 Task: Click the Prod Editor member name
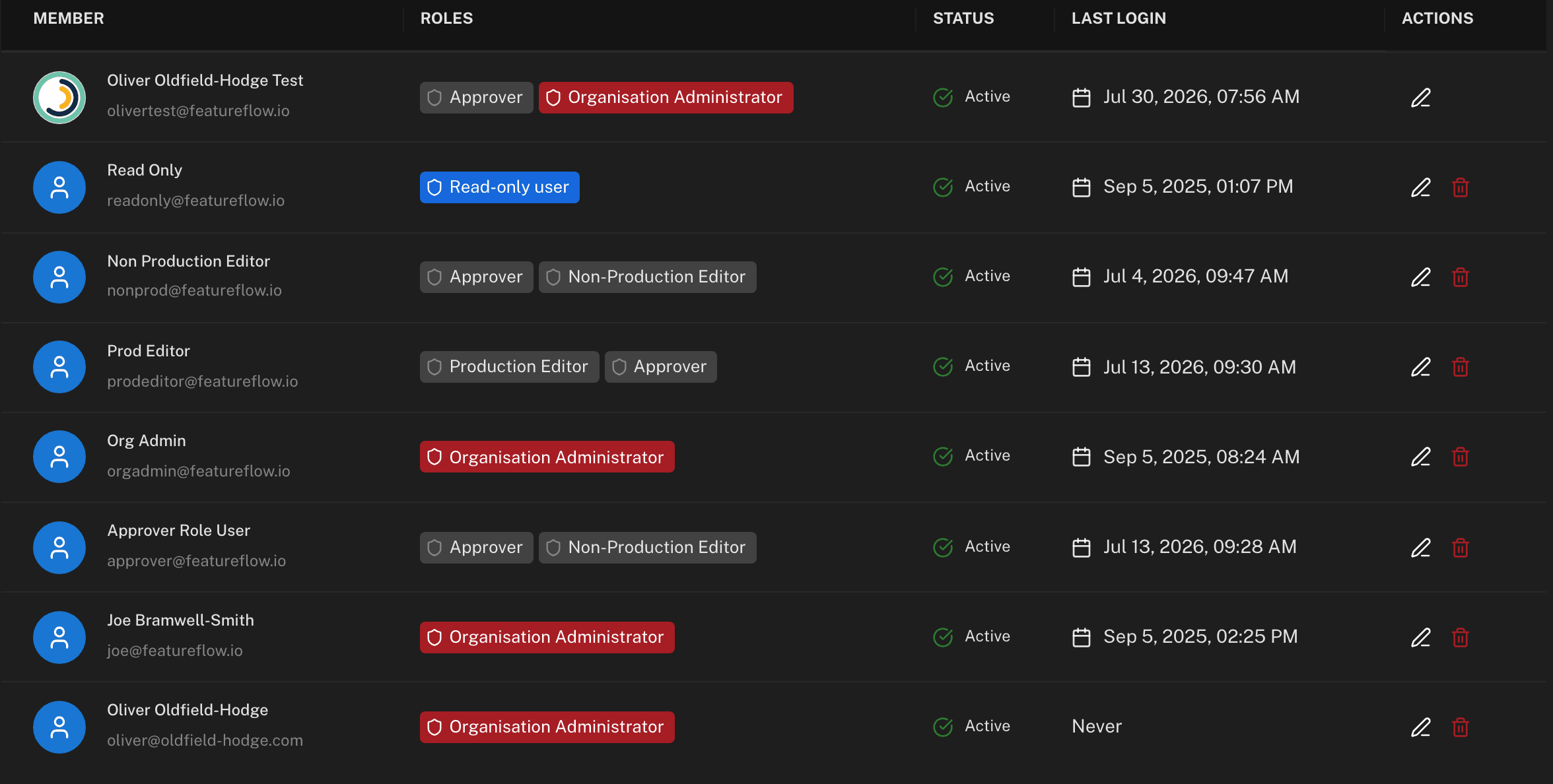[149, 351]
